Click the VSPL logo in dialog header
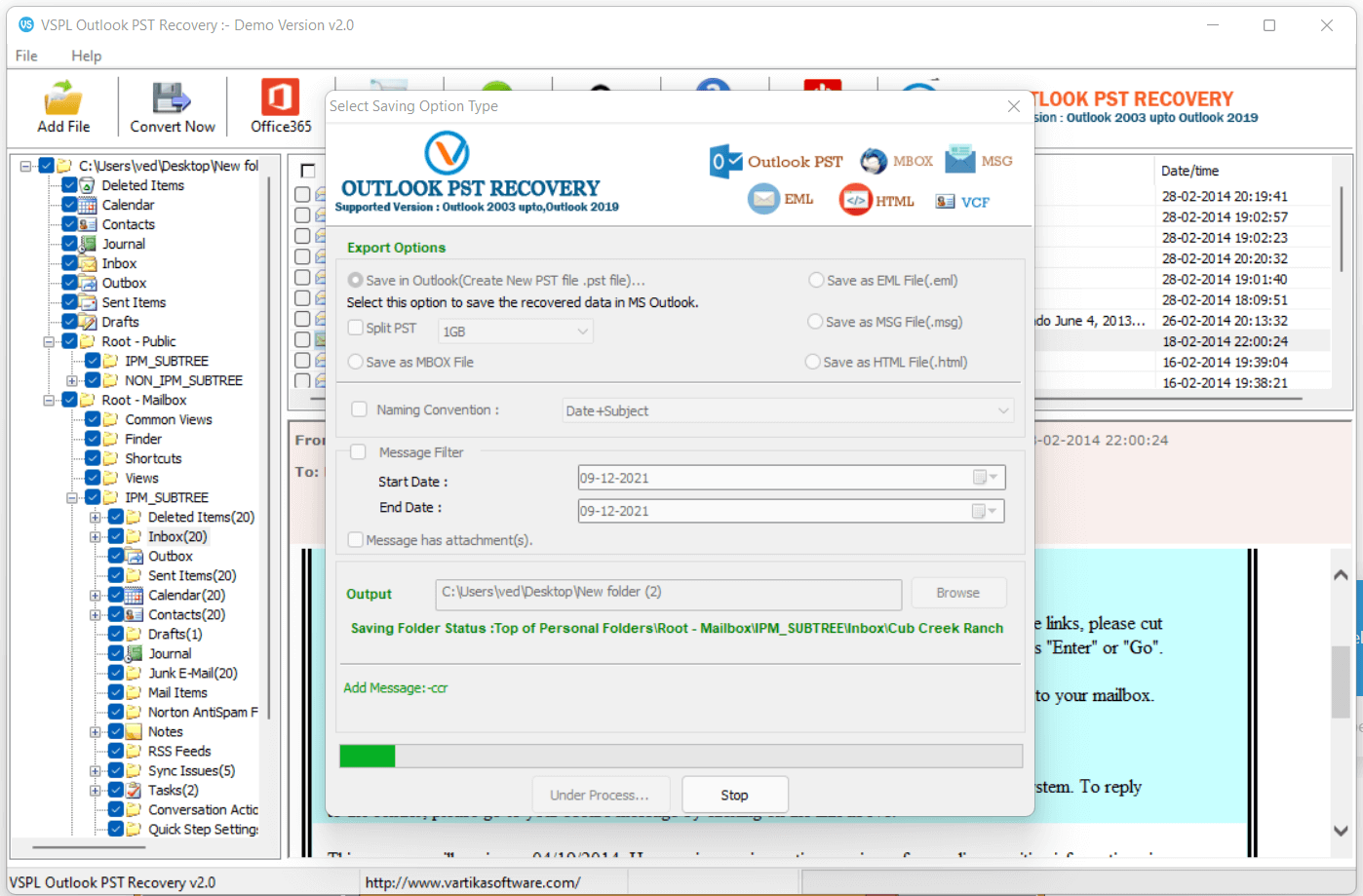Screen dimensions: 1363x896 [x=447, y=153]
